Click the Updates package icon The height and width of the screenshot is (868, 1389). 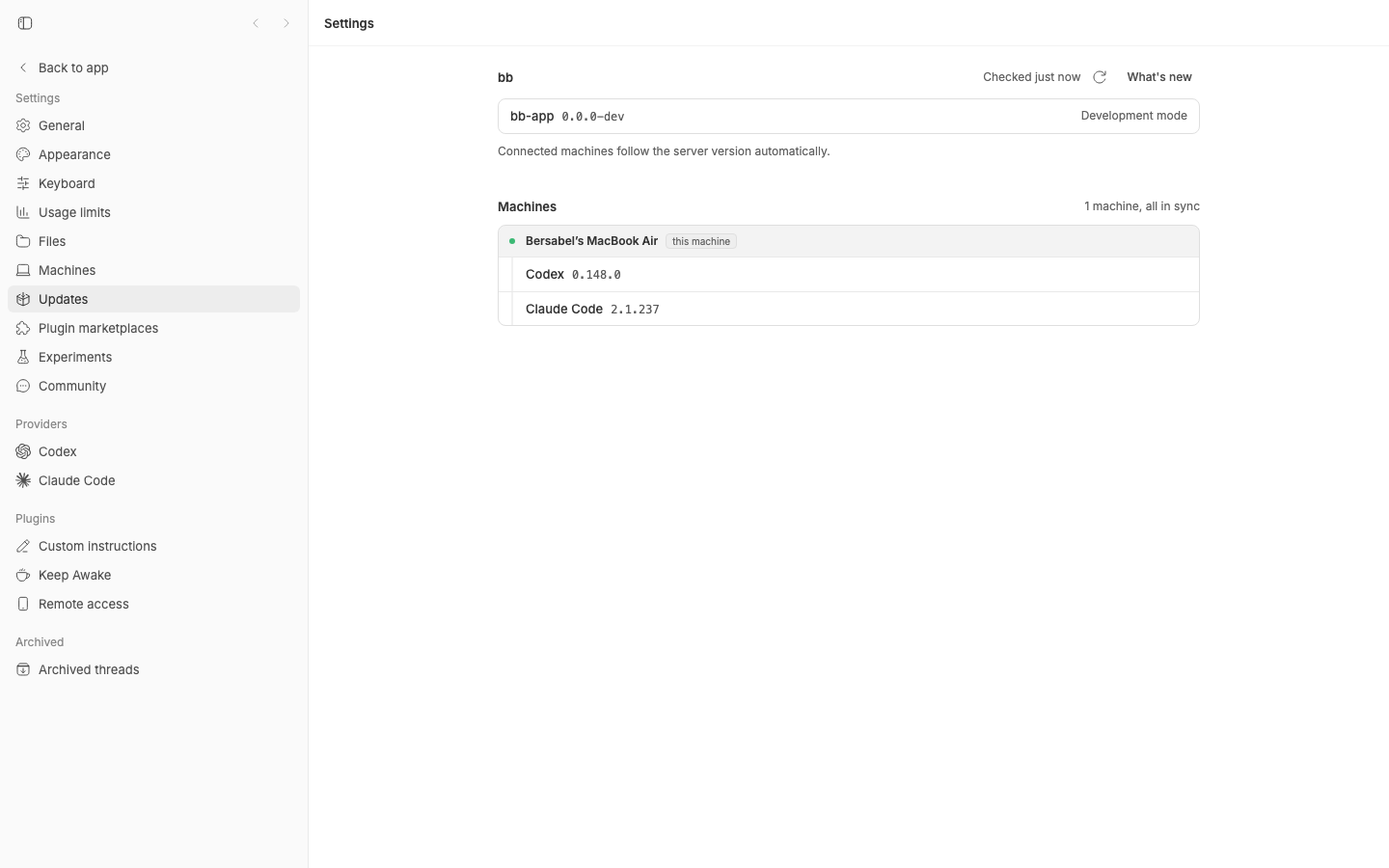(23, 299)
